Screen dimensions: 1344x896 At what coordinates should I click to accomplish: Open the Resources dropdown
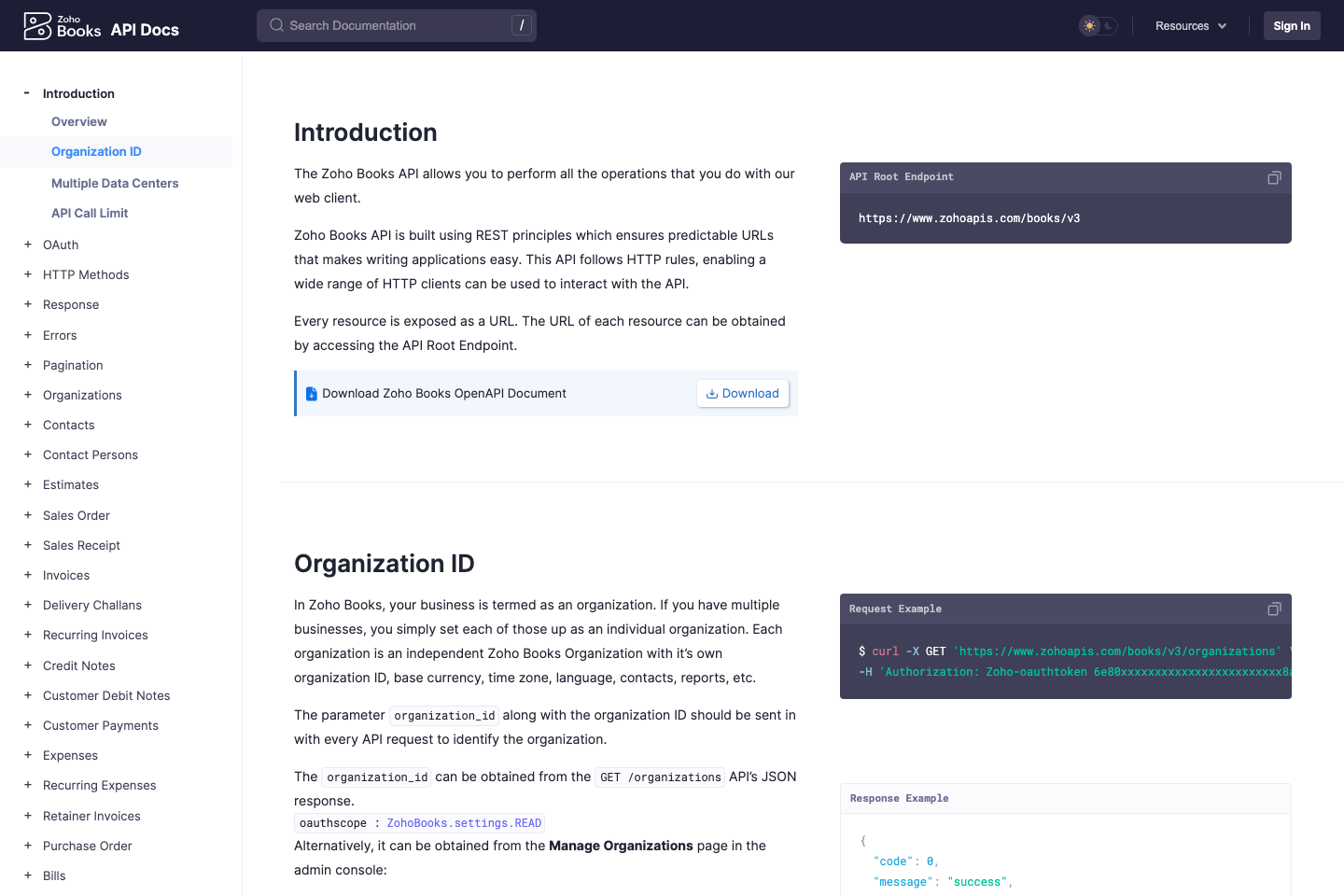coord(1191,25)
